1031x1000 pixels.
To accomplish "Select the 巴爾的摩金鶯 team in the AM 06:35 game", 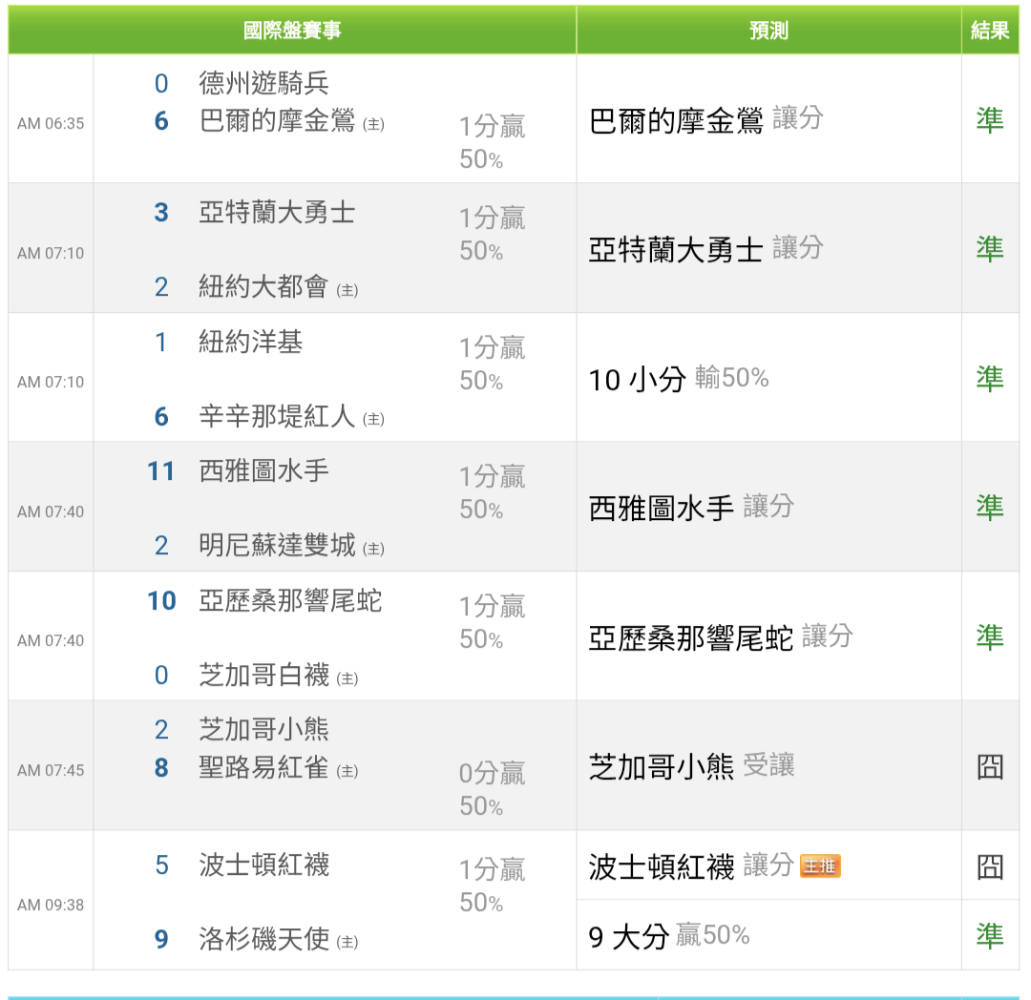I will (x=277, y=121).
